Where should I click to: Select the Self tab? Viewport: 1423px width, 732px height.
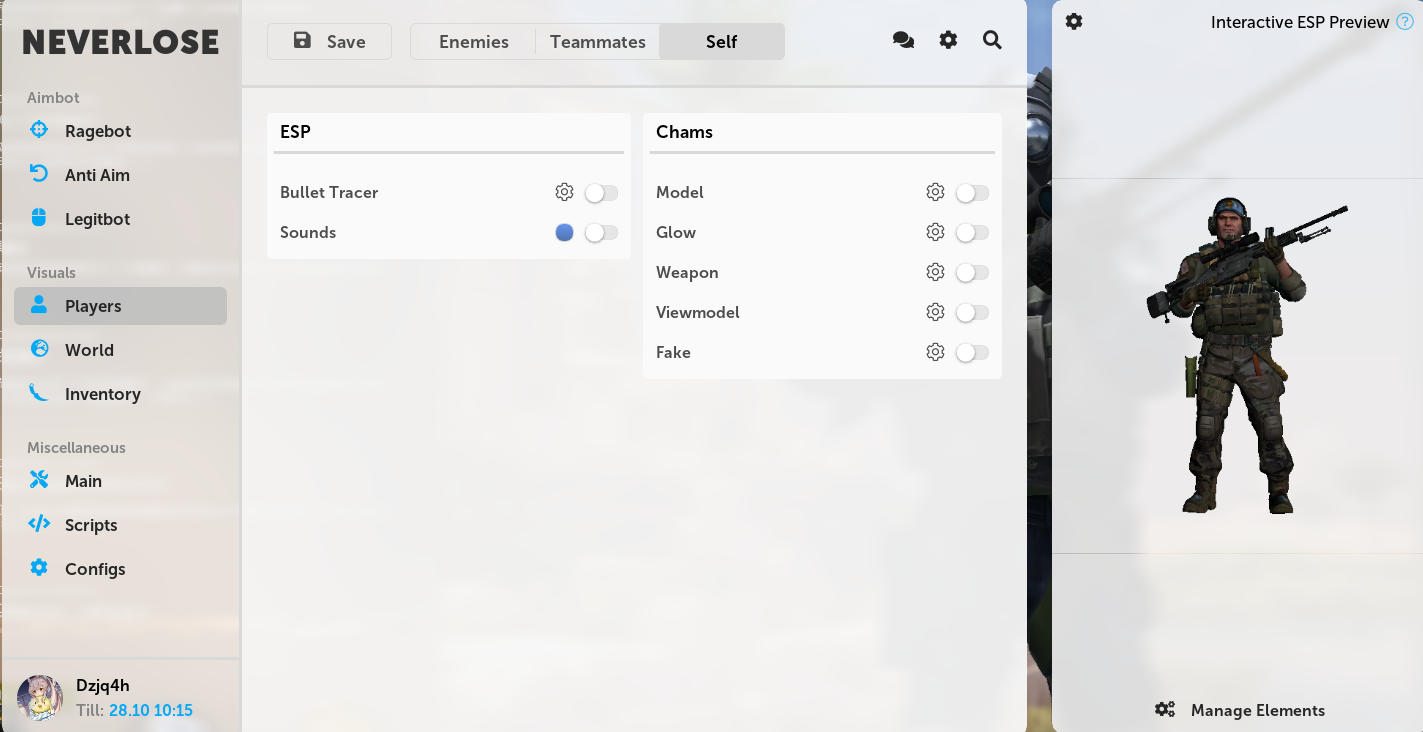(722, 41)
